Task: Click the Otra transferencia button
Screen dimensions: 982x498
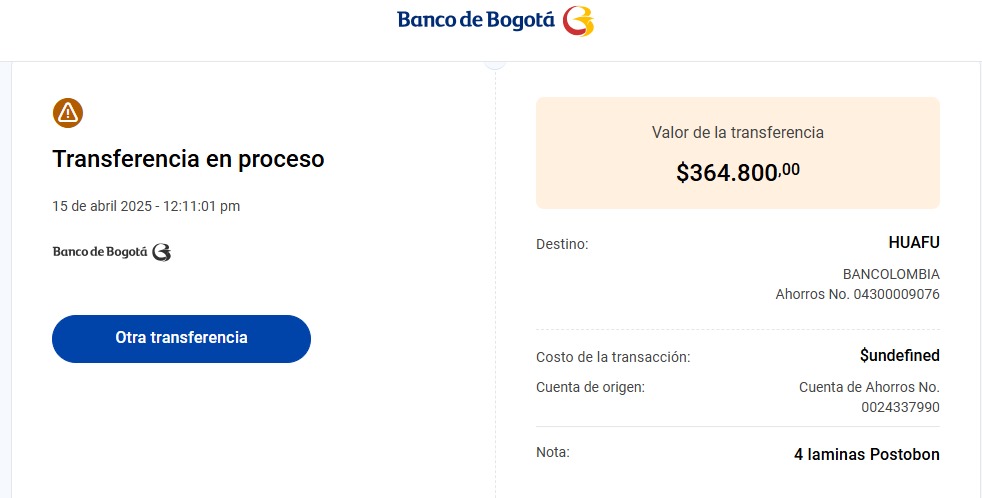Action: click(x=182, y=338)
